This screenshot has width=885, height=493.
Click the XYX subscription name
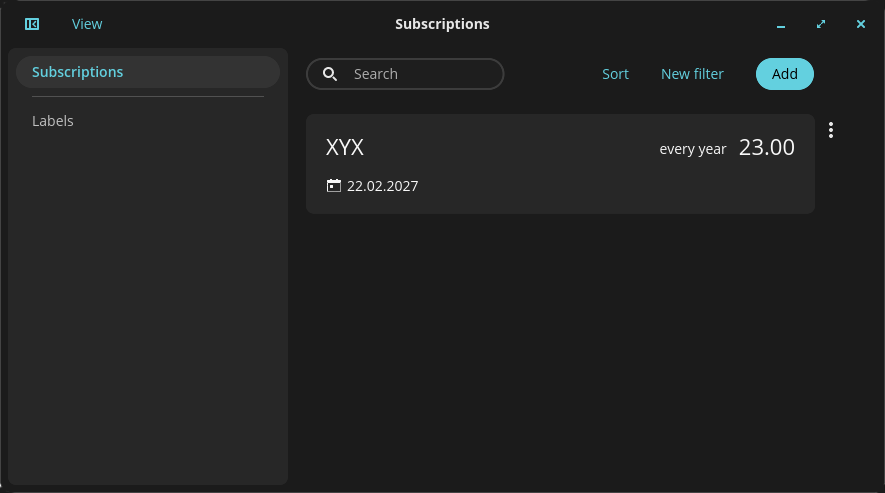(x=345, y=147)
